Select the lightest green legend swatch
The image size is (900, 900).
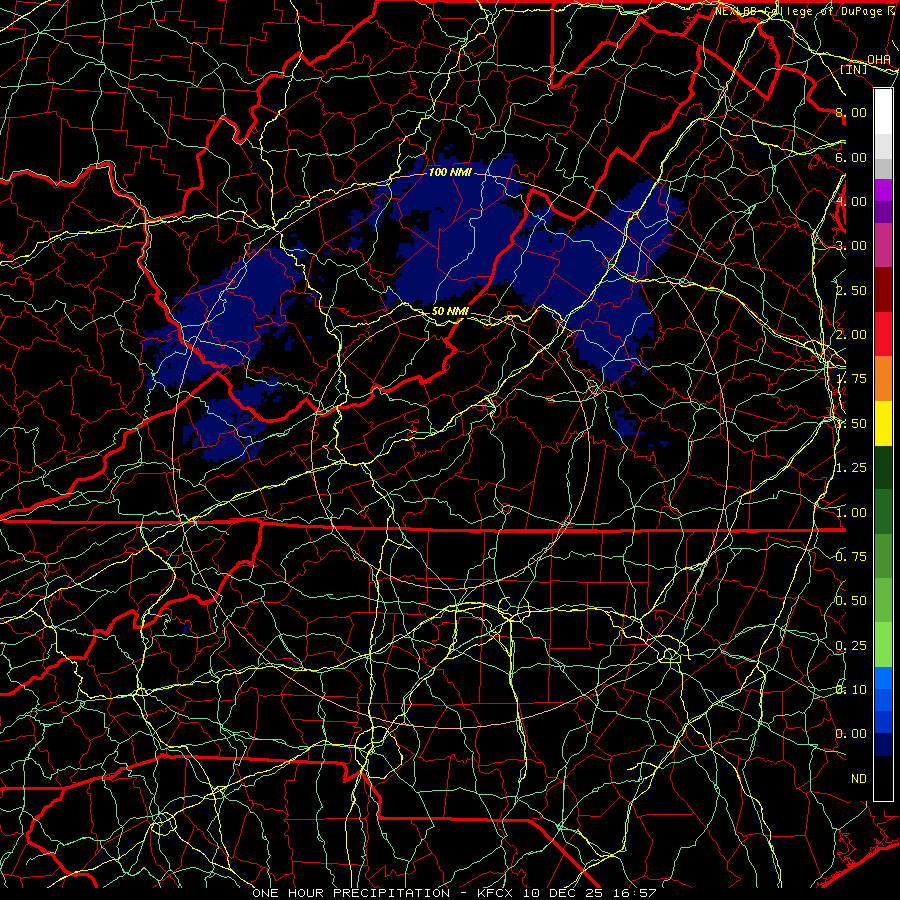click(883, 645)
